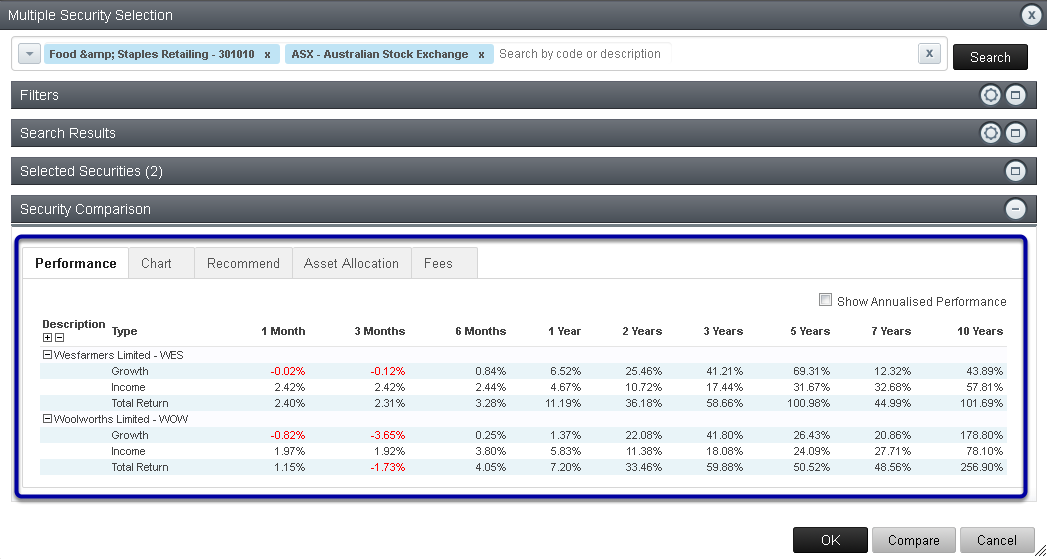1047x559 pixels.
Task: Click Woolworths 3 Months growth value -3.65%
Action: [x=388, y=435]
